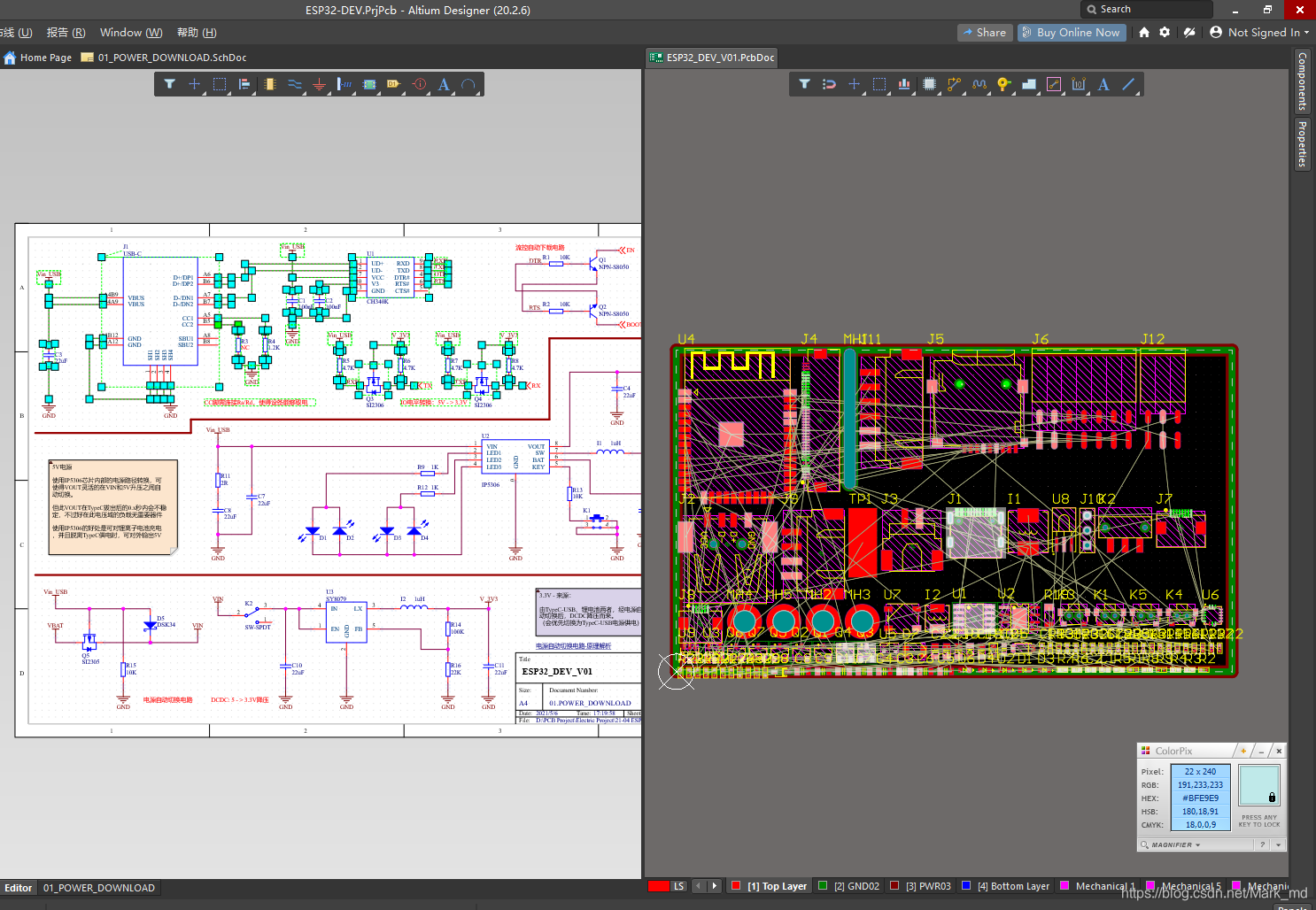Image resolution: width=1316 pixels, height=910 pixels.
Task: Select the Editor tab at bottom left
Action: pos(19,888)
